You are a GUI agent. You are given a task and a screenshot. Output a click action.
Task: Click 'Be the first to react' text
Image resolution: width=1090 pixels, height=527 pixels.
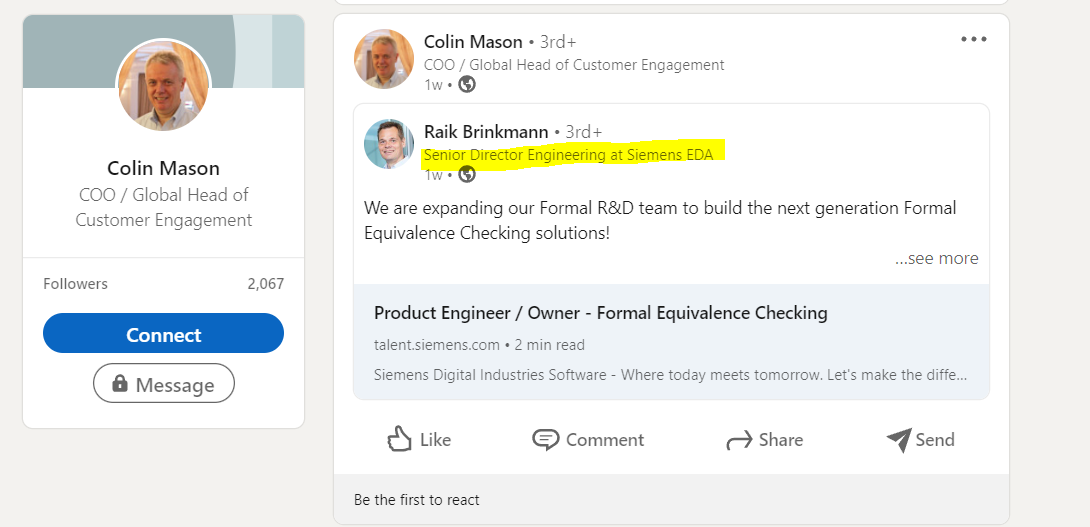417,500
